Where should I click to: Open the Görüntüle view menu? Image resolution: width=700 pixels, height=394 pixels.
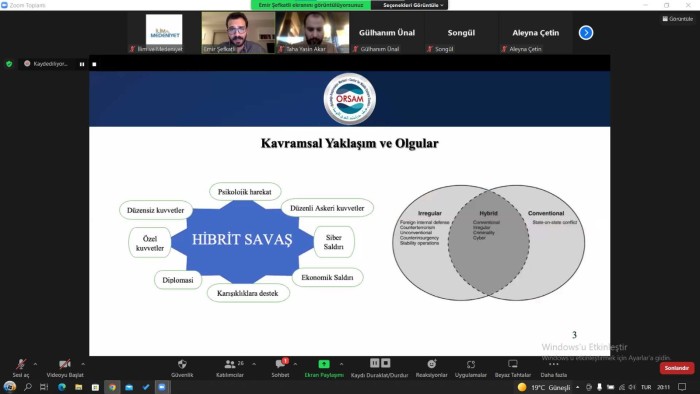[678, 19]
